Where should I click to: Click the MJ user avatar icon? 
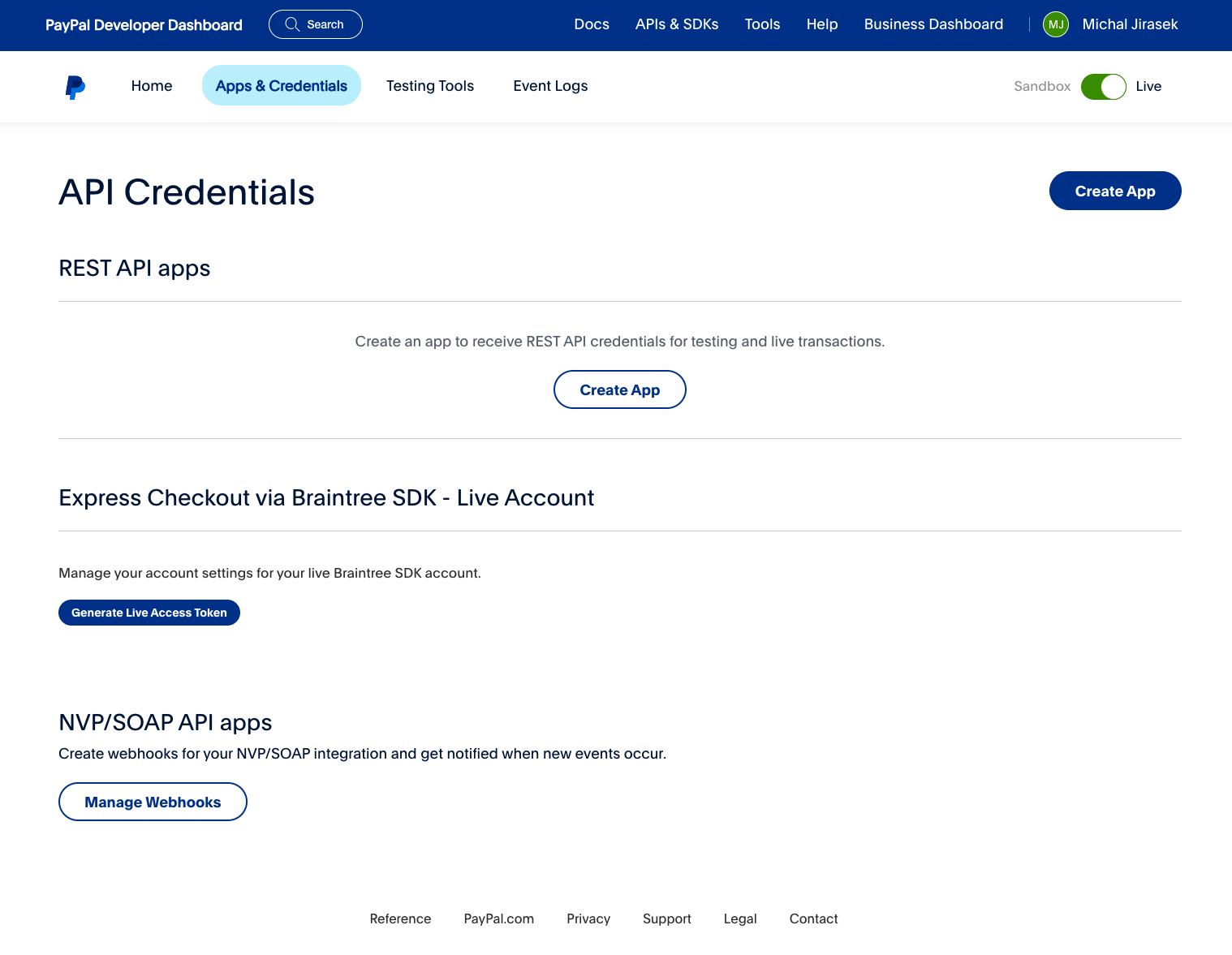[1055, 24]
